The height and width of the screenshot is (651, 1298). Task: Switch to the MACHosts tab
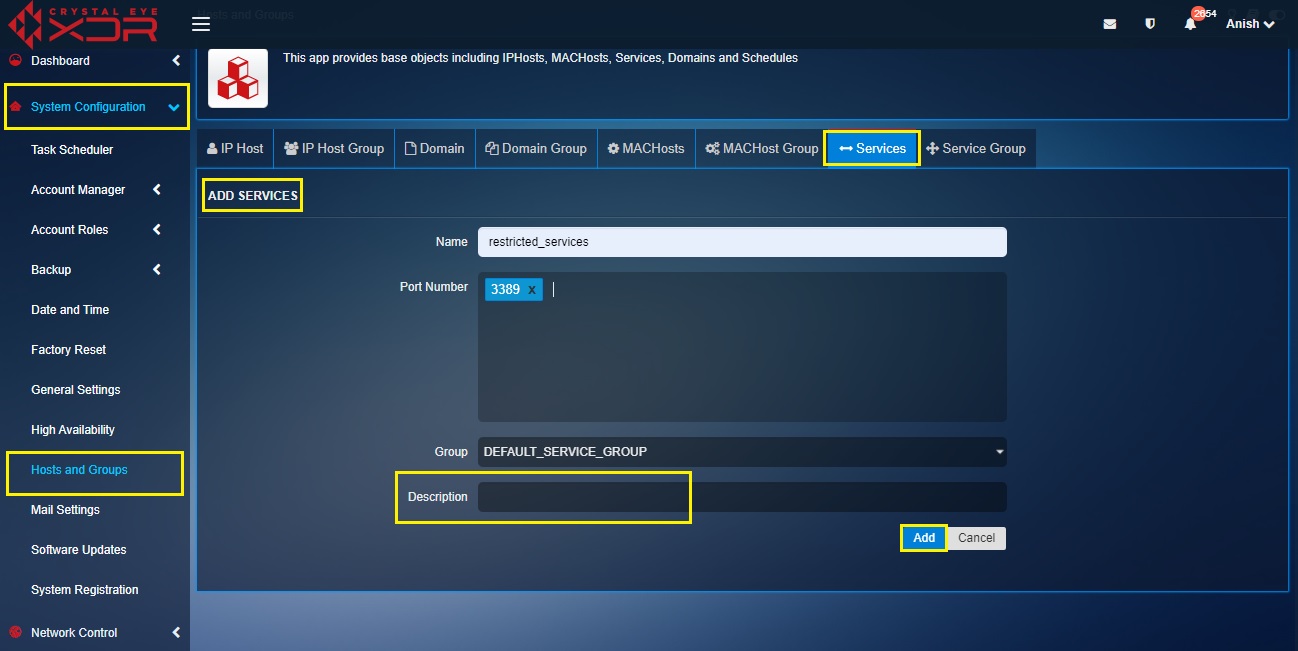[646, 148]
